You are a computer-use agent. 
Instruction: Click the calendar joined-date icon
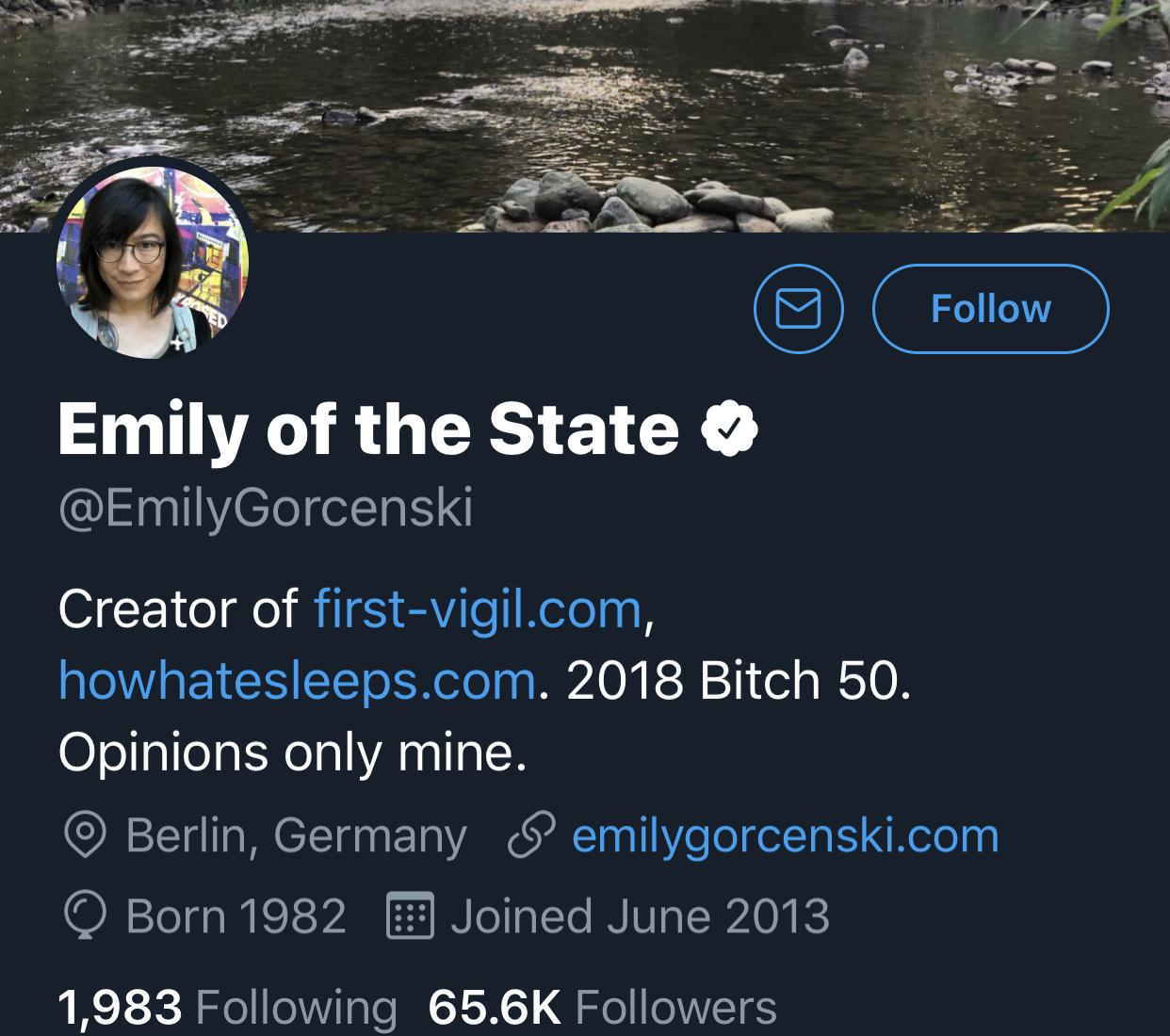click(x=411, y=916)
